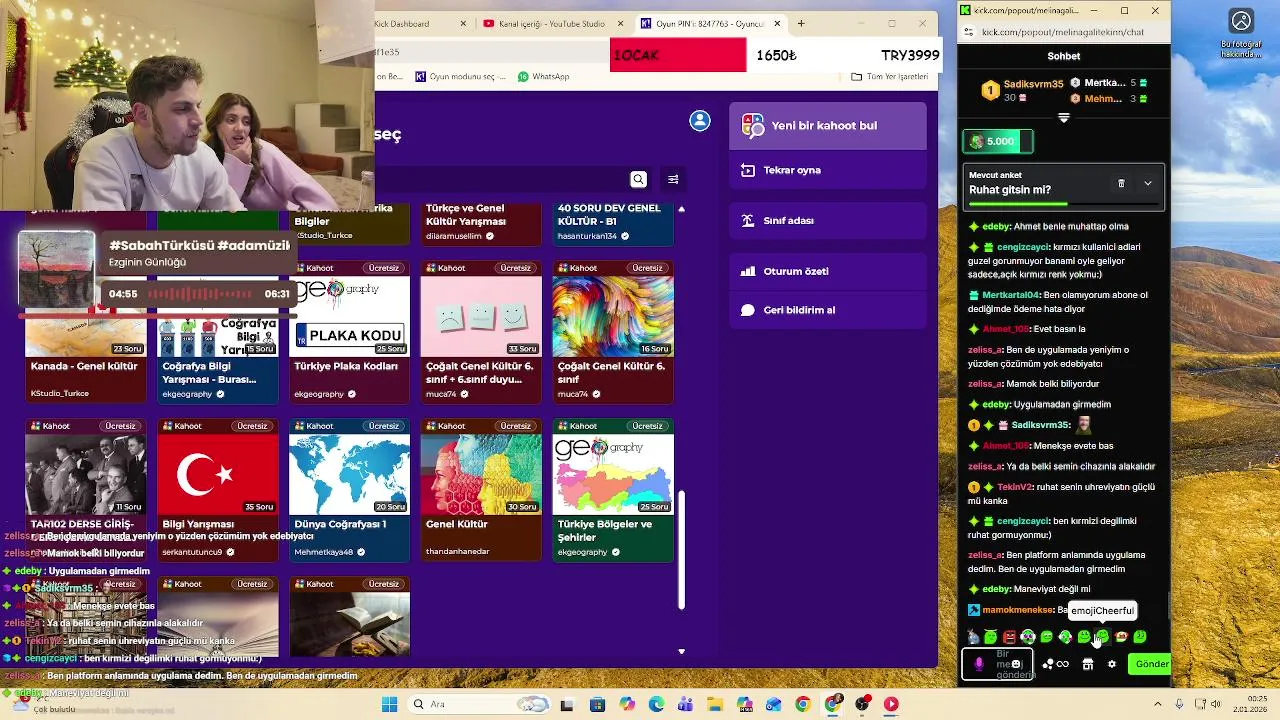Image resolution: width=1280 pixels, height=720 pixels.
Task: Click username TekinV2 in chat
Action: coord(1014,487)
